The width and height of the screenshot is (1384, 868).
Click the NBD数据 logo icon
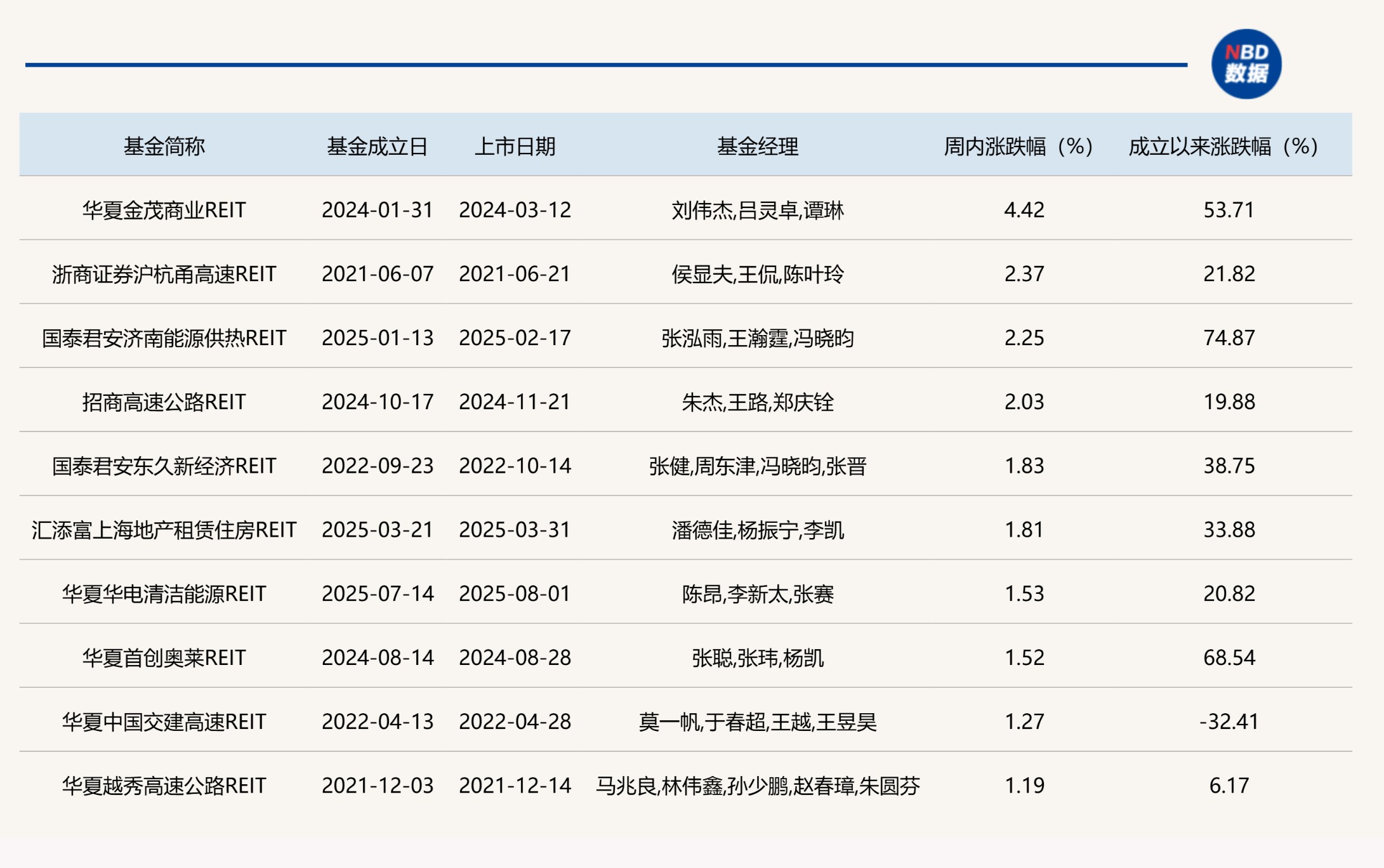(1246, 64)
